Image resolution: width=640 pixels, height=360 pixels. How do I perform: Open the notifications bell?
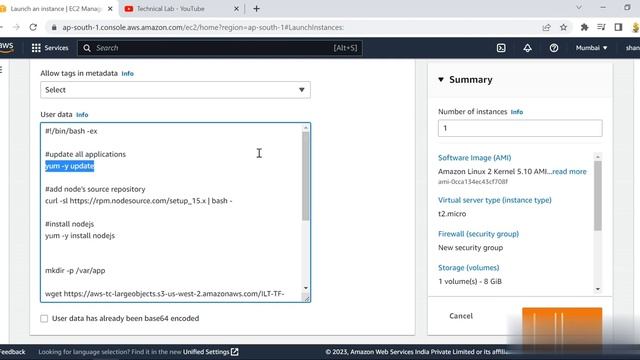527,48
